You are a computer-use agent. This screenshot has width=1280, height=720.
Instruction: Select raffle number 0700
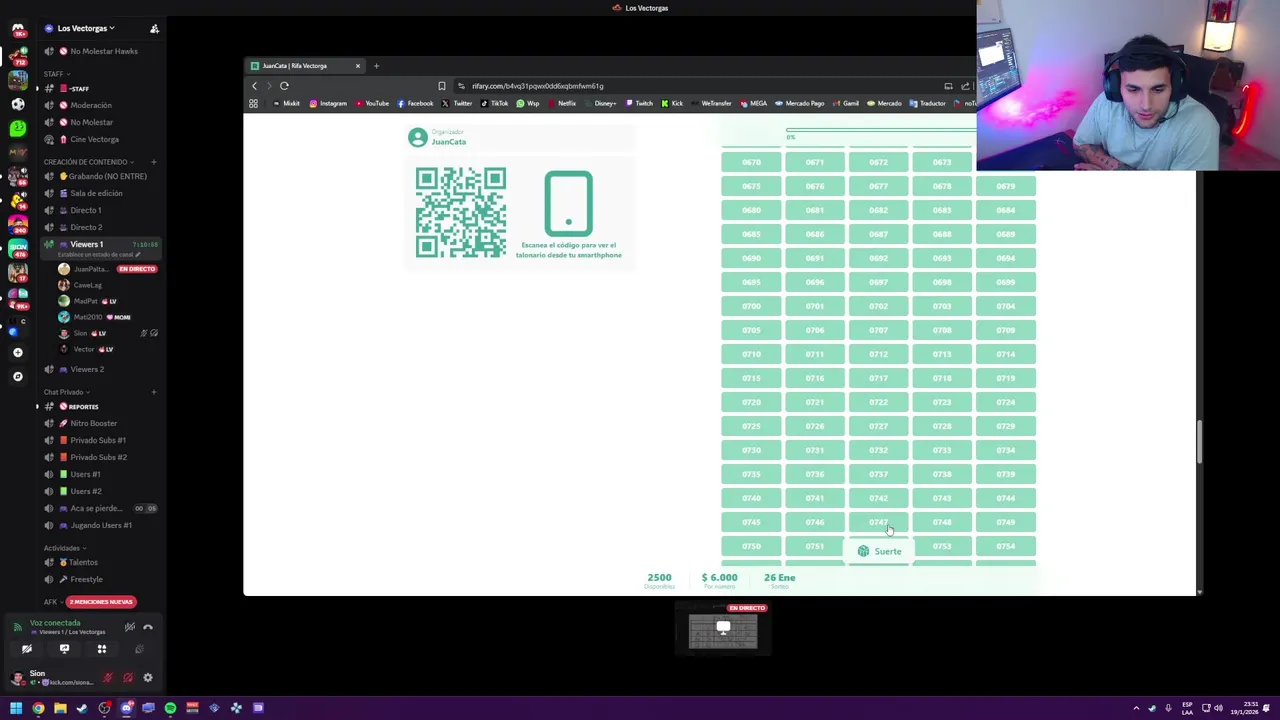751,306
